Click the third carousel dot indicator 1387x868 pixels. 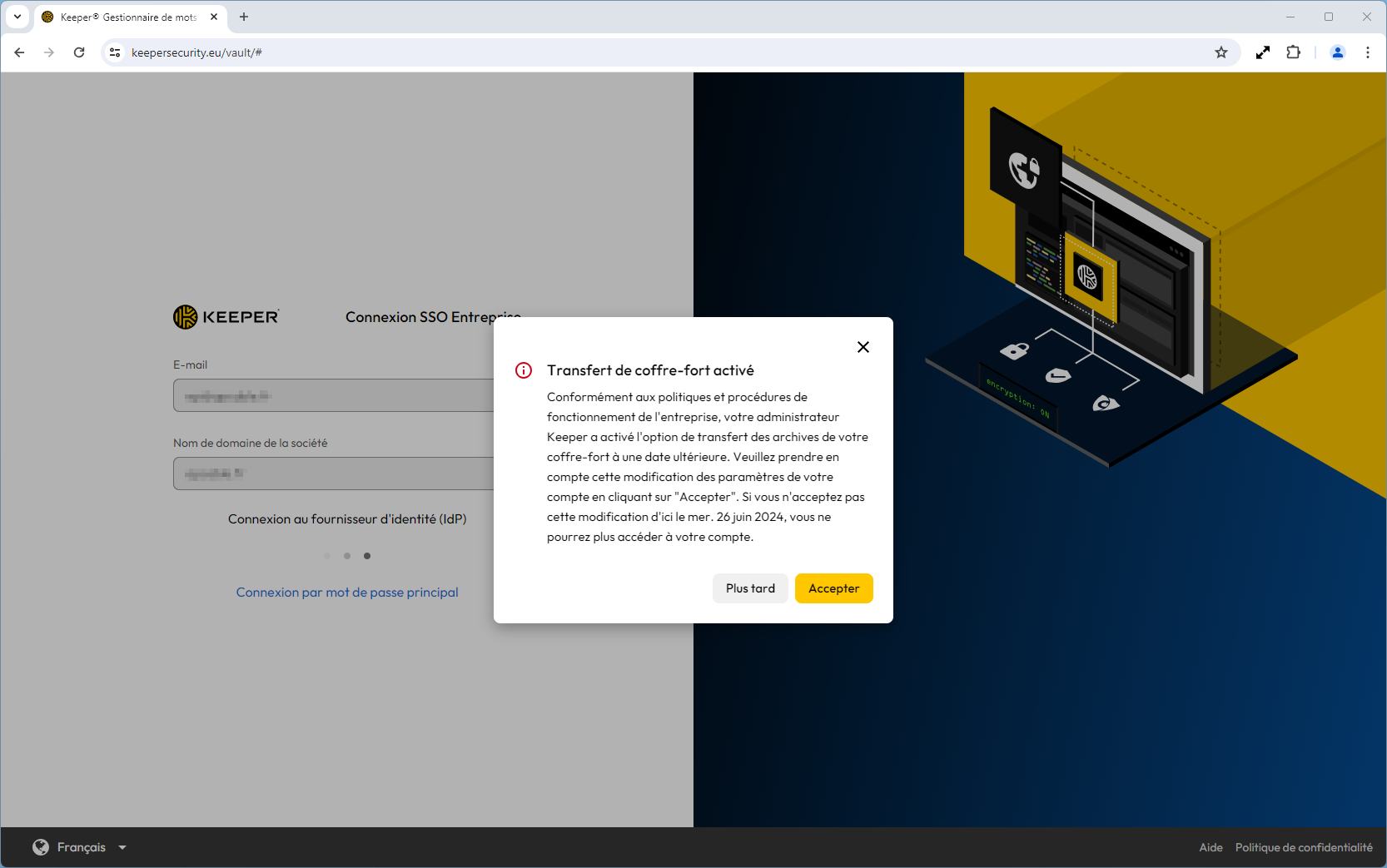point(367,556)
